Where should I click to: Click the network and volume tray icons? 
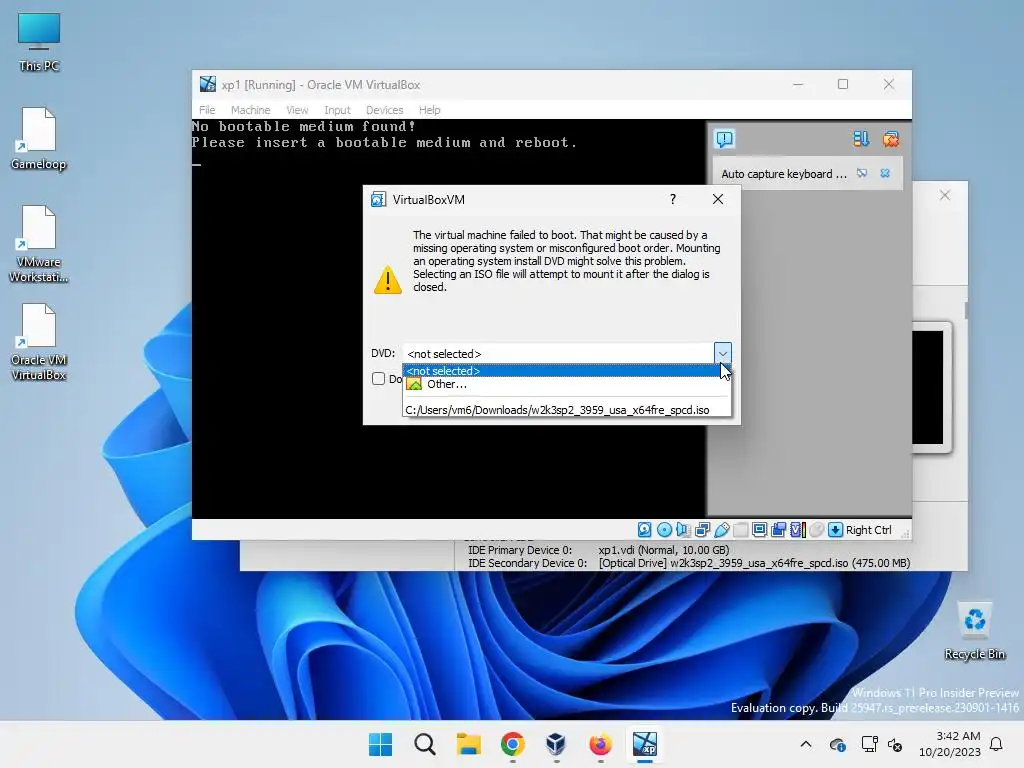tap(882, 744)
